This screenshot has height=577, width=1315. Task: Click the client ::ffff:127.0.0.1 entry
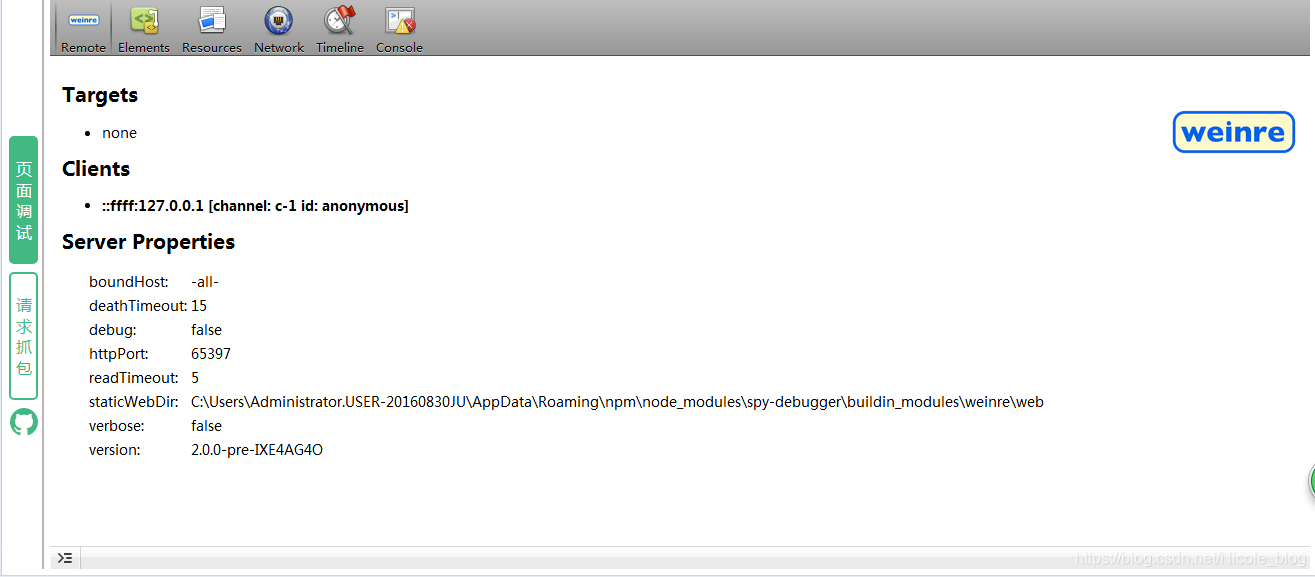pyautogui.click(x=255, y=206)
